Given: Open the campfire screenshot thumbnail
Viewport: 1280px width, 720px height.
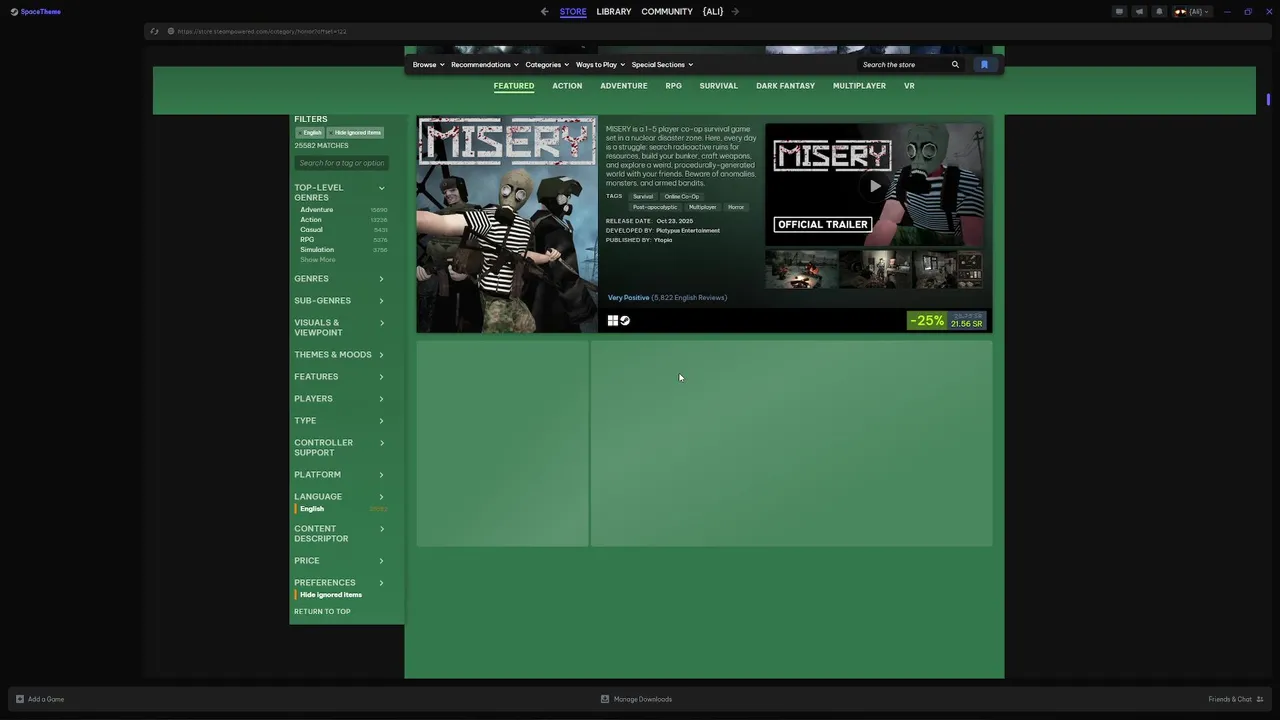Looking at the screenshot, I should [x=802, y=270].
